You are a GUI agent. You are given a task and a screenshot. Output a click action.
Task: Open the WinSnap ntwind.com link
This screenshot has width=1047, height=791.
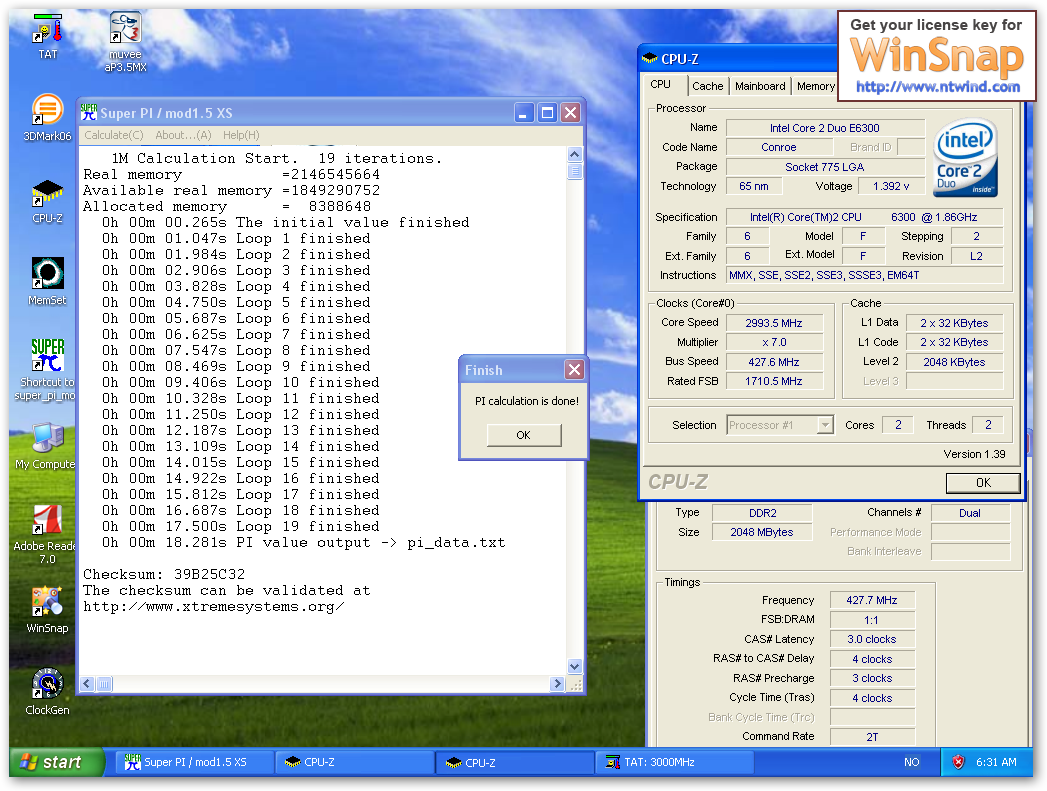(x=937, y=87)
